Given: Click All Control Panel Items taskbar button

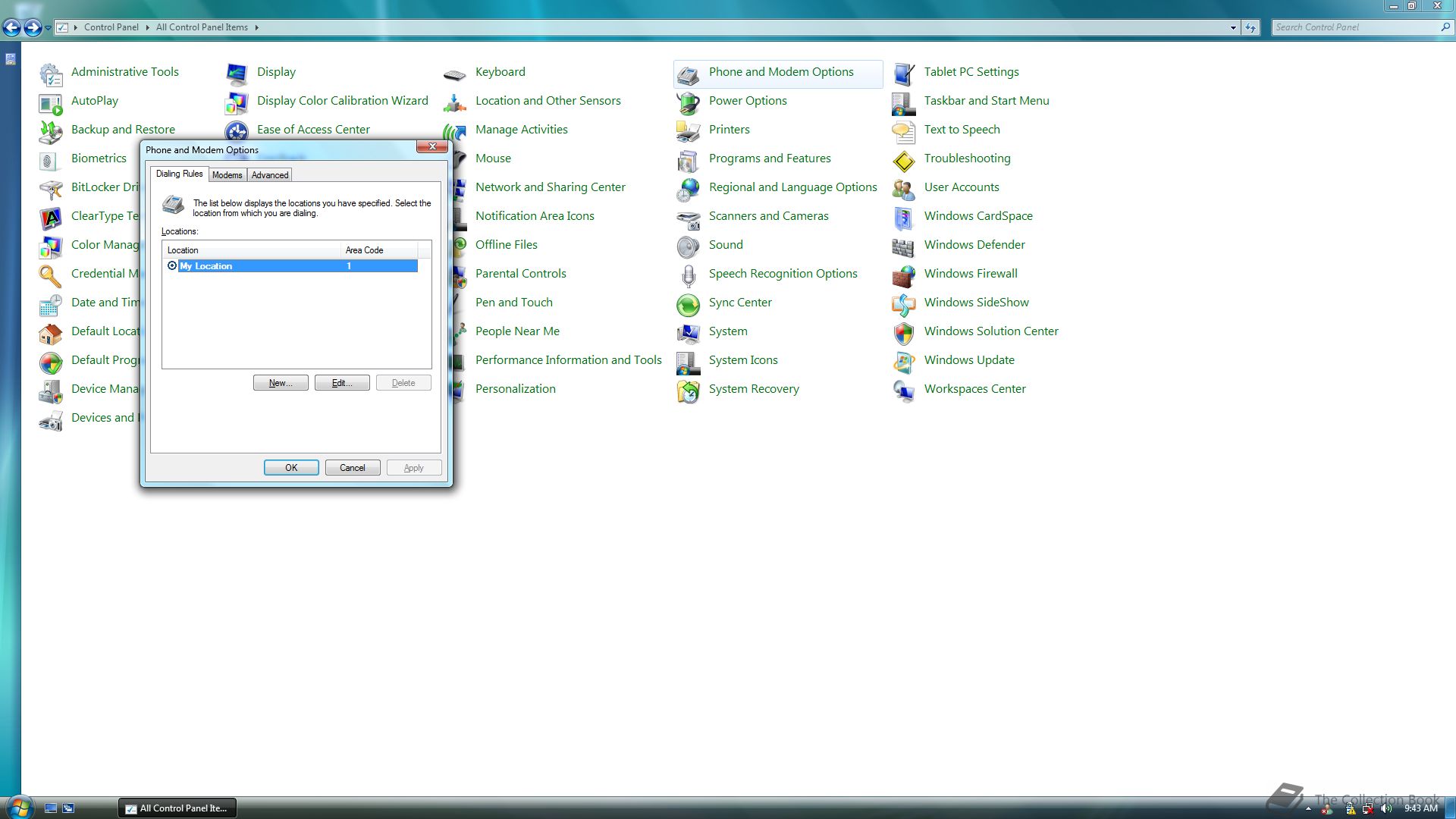Looking at the screenshot, I should point(177,808).
